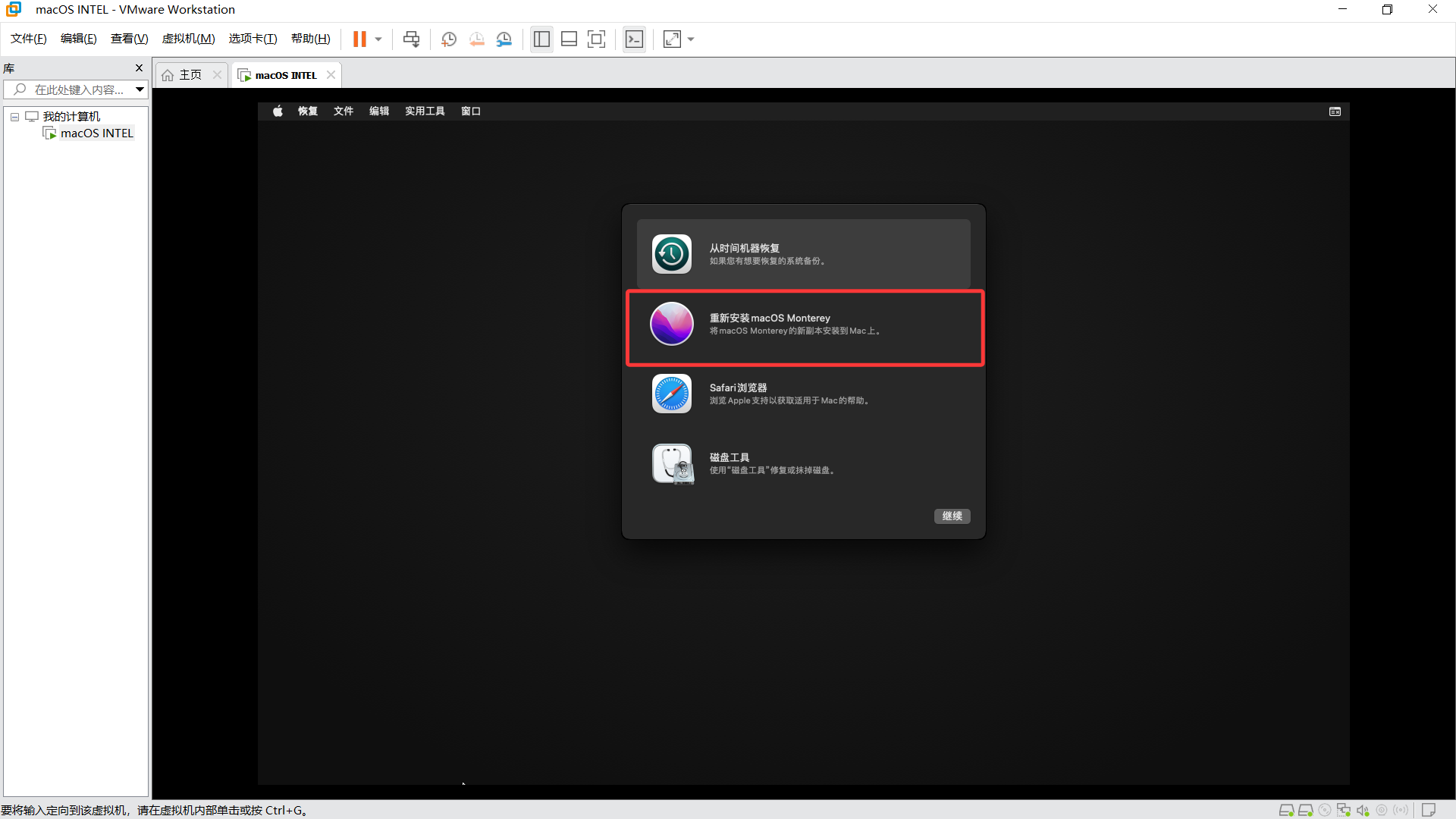Viewport: 1456px width, 819px height.
Task: Toggle the library sidebar view button
Action: point(541,39)
